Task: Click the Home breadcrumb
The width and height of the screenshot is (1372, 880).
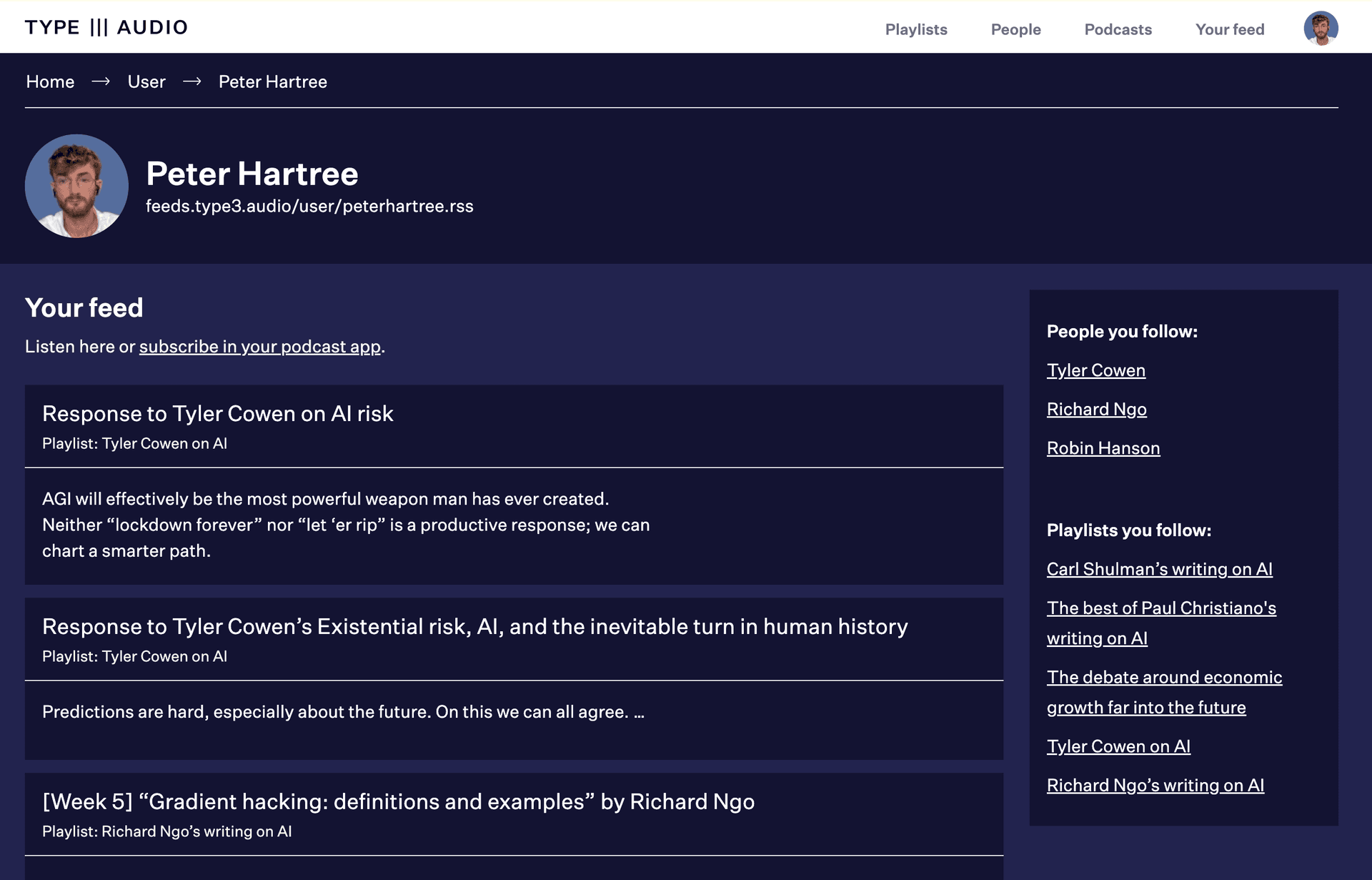Action: tap(50, 81)
